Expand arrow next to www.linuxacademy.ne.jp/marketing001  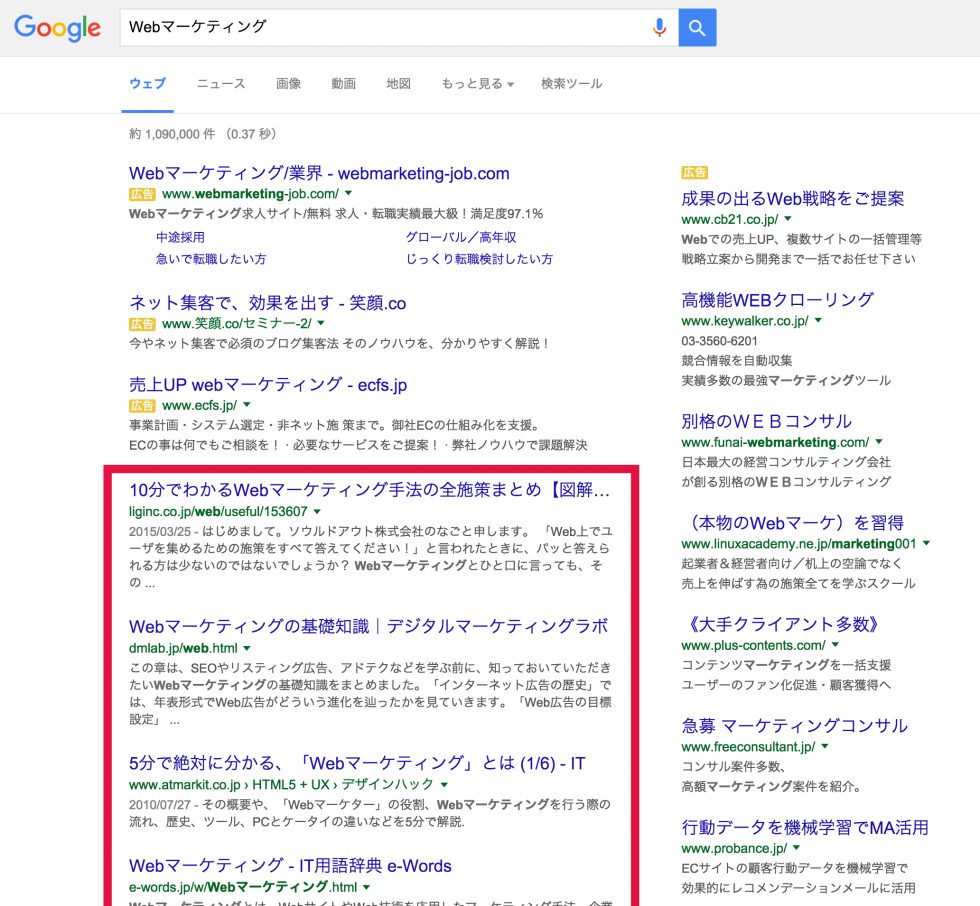[x=926, y=543]
